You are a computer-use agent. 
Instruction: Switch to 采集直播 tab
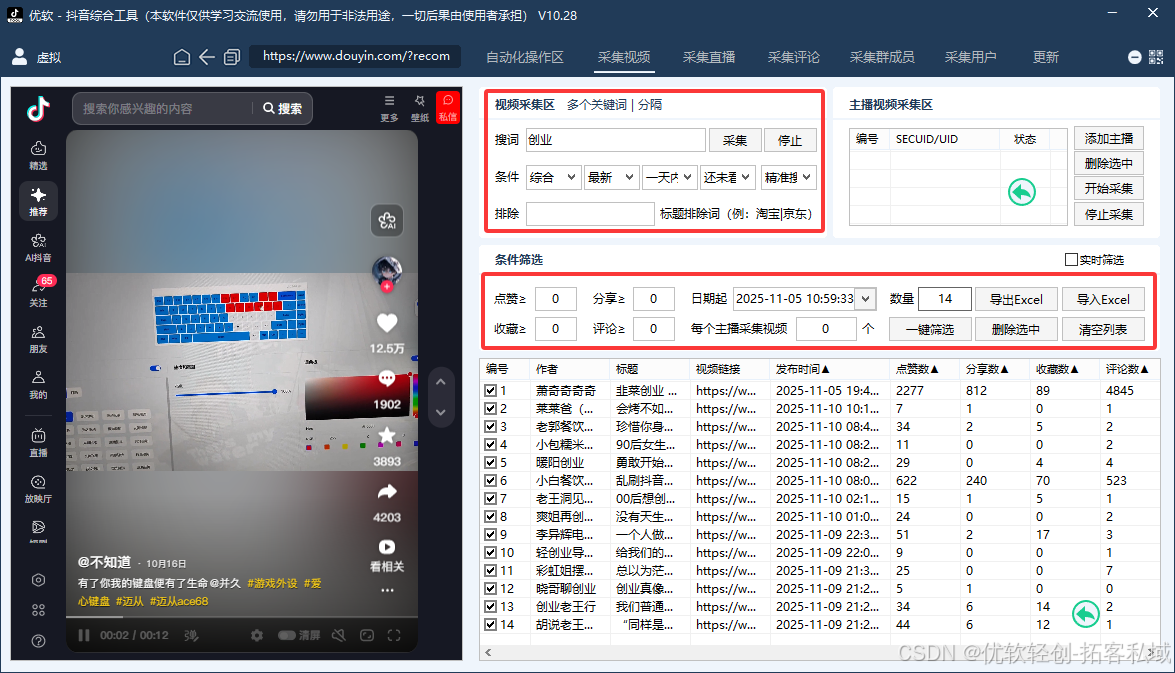(x=709, y=58)
